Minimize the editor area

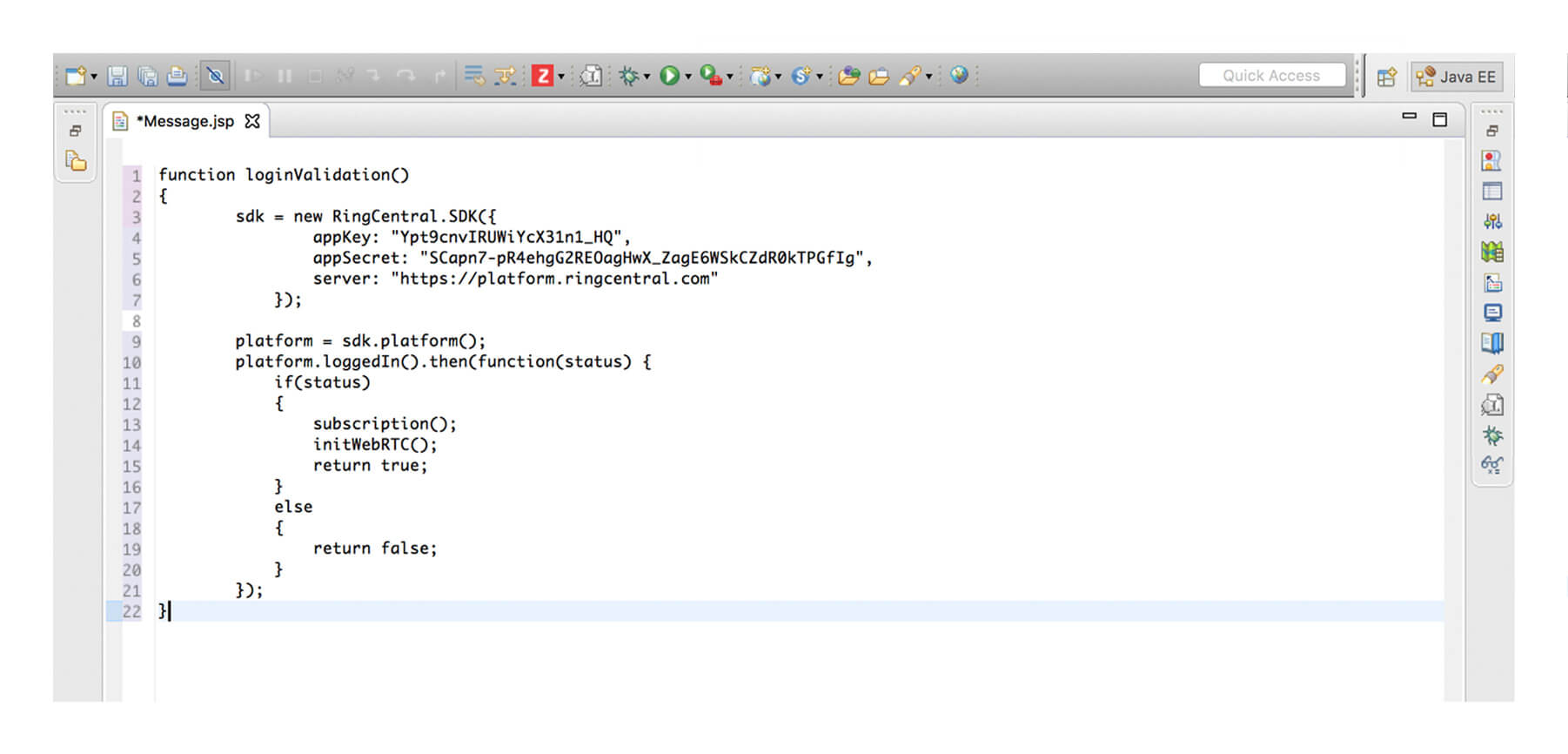[x=1410, y=116]
